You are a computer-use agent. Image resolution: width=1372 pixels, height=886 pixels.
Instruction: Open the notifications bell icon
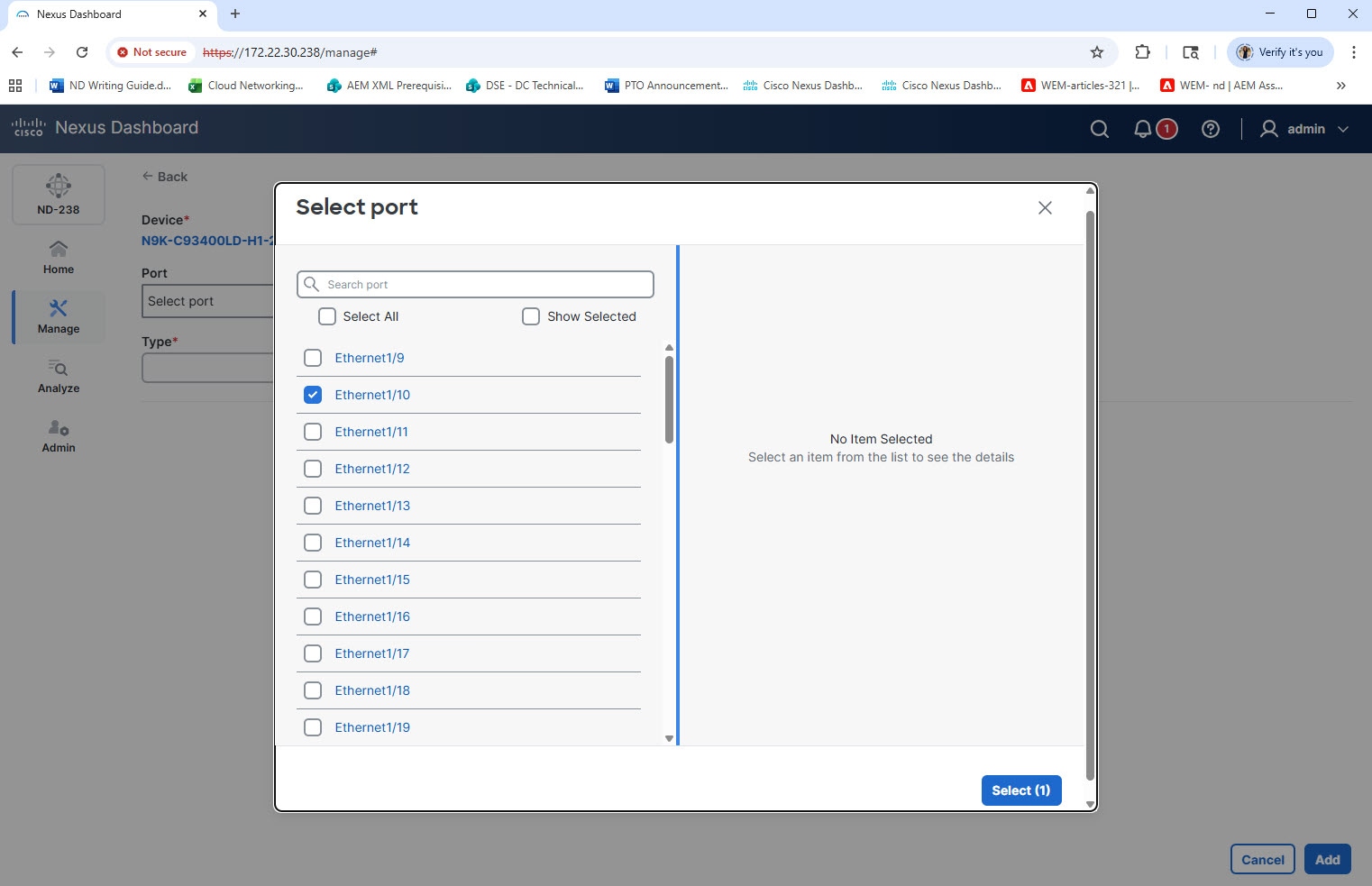click(x=1143, y=128)
